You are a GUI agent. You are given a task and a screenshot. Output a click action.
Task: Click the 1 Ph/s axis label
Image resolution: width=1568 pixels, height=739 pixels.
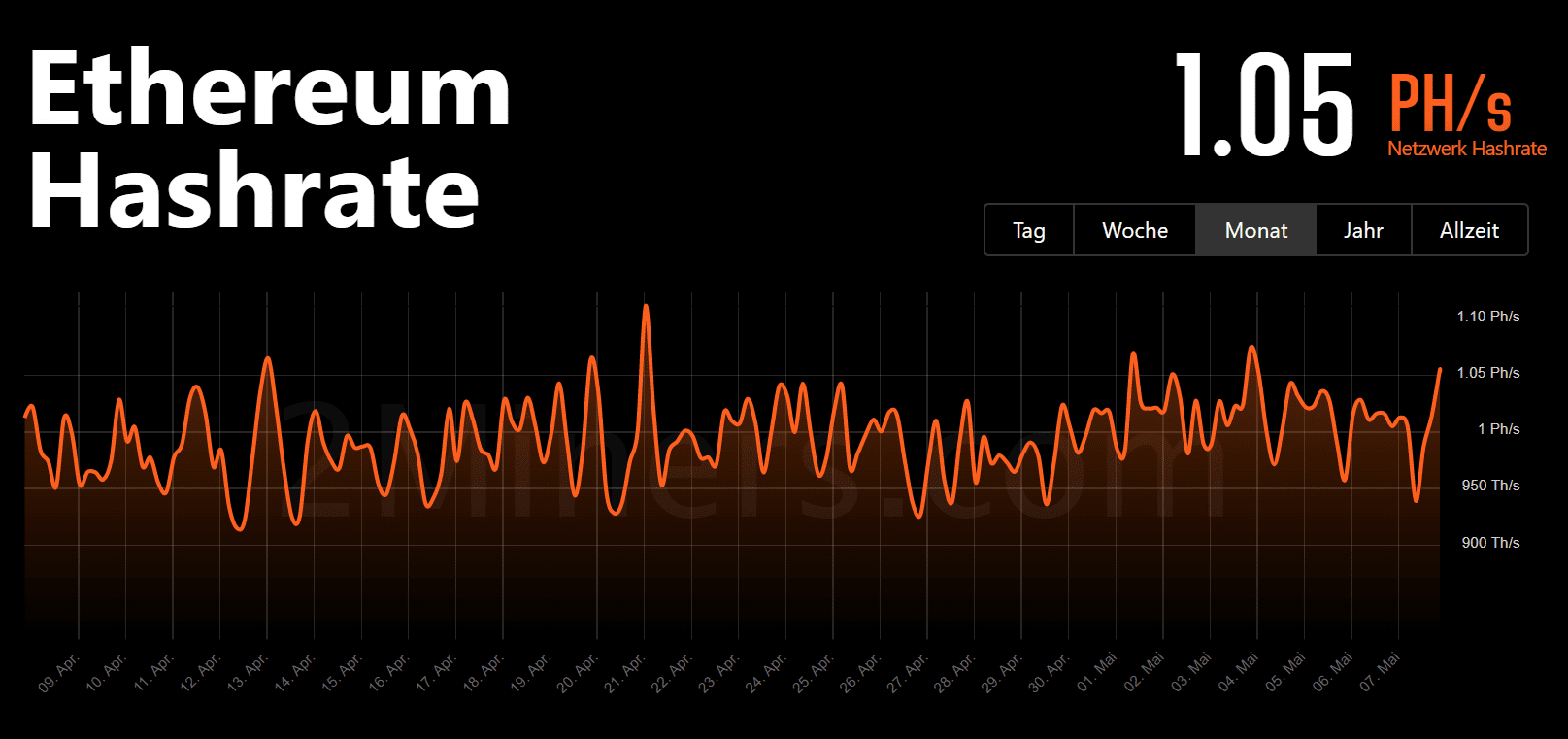[x=1498, y=429]
